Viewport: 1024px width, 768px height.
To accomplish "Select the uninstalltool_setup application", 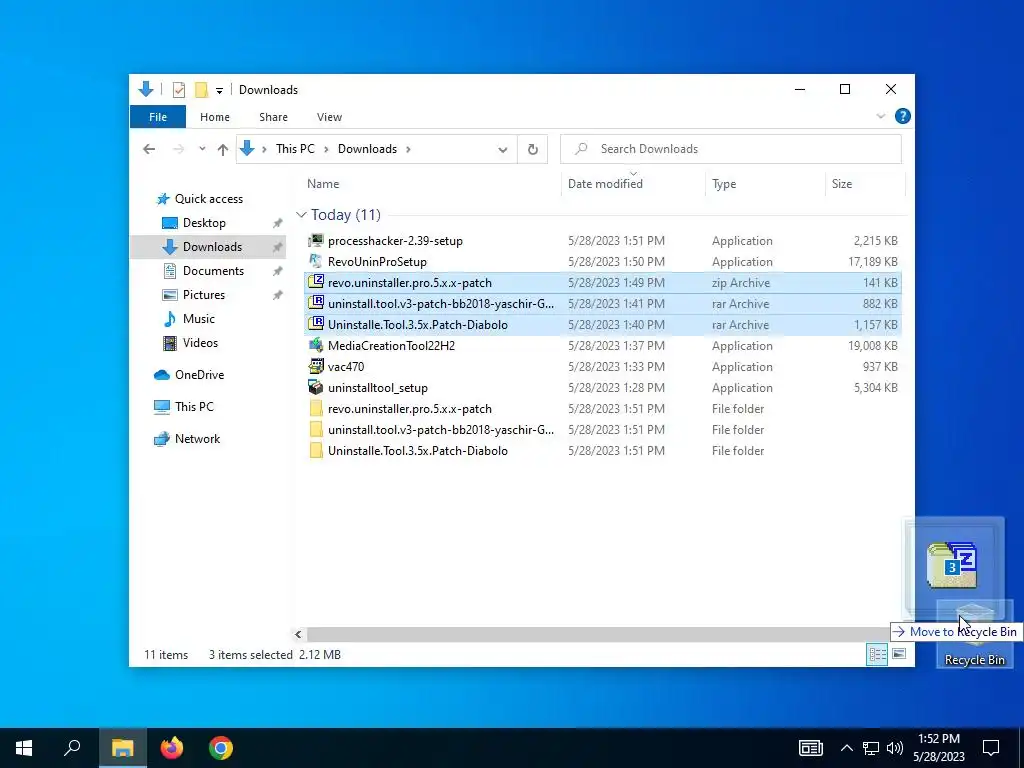I will tap(602, 387).
